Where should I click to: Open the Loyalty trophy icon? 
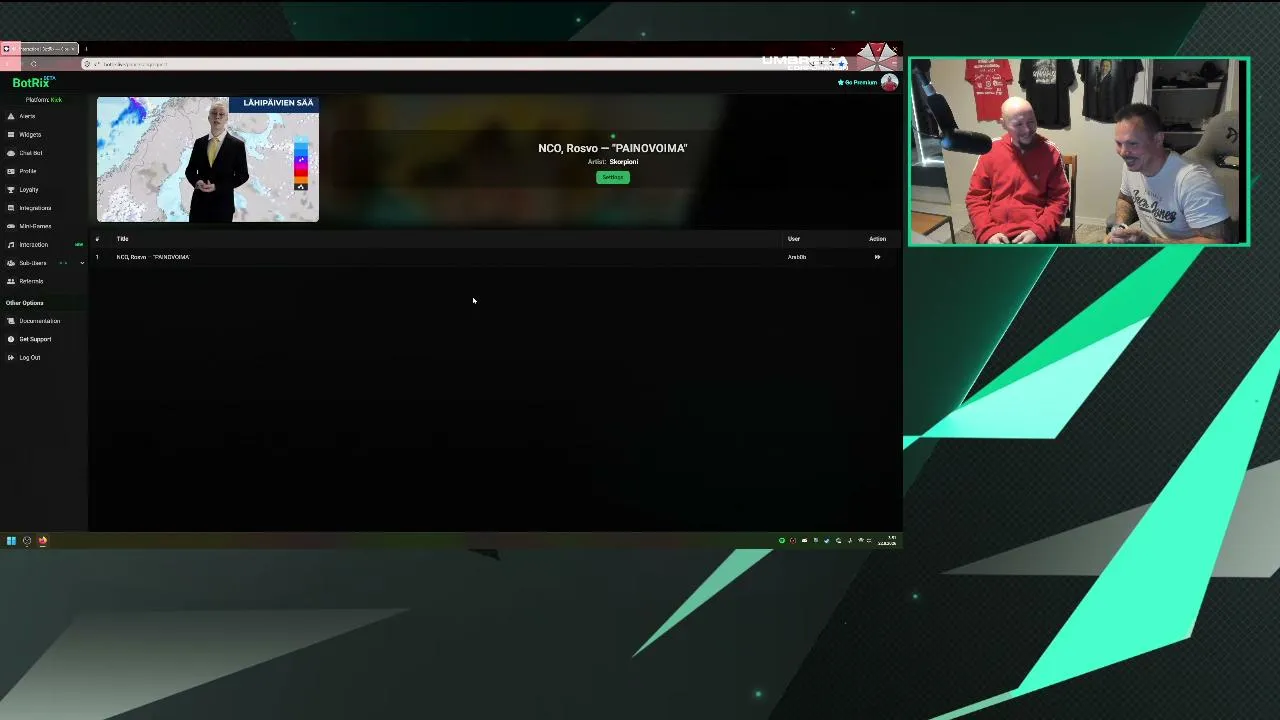pos(11,189)
